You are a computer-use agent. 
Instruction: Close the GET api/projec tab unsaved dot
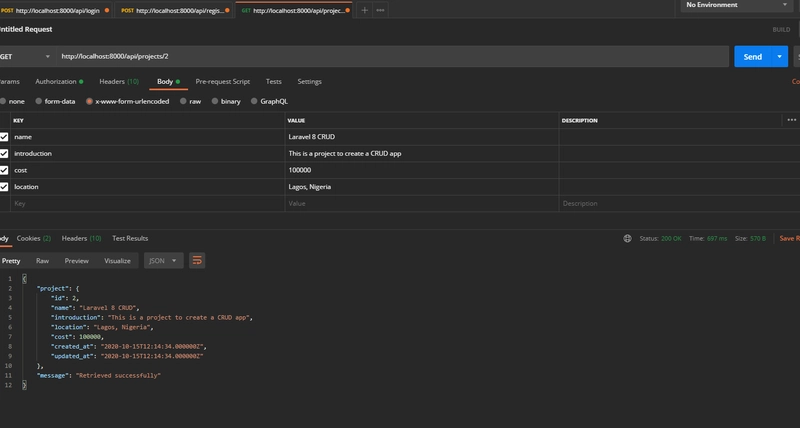pyautogui.click(x=347, y=10)
